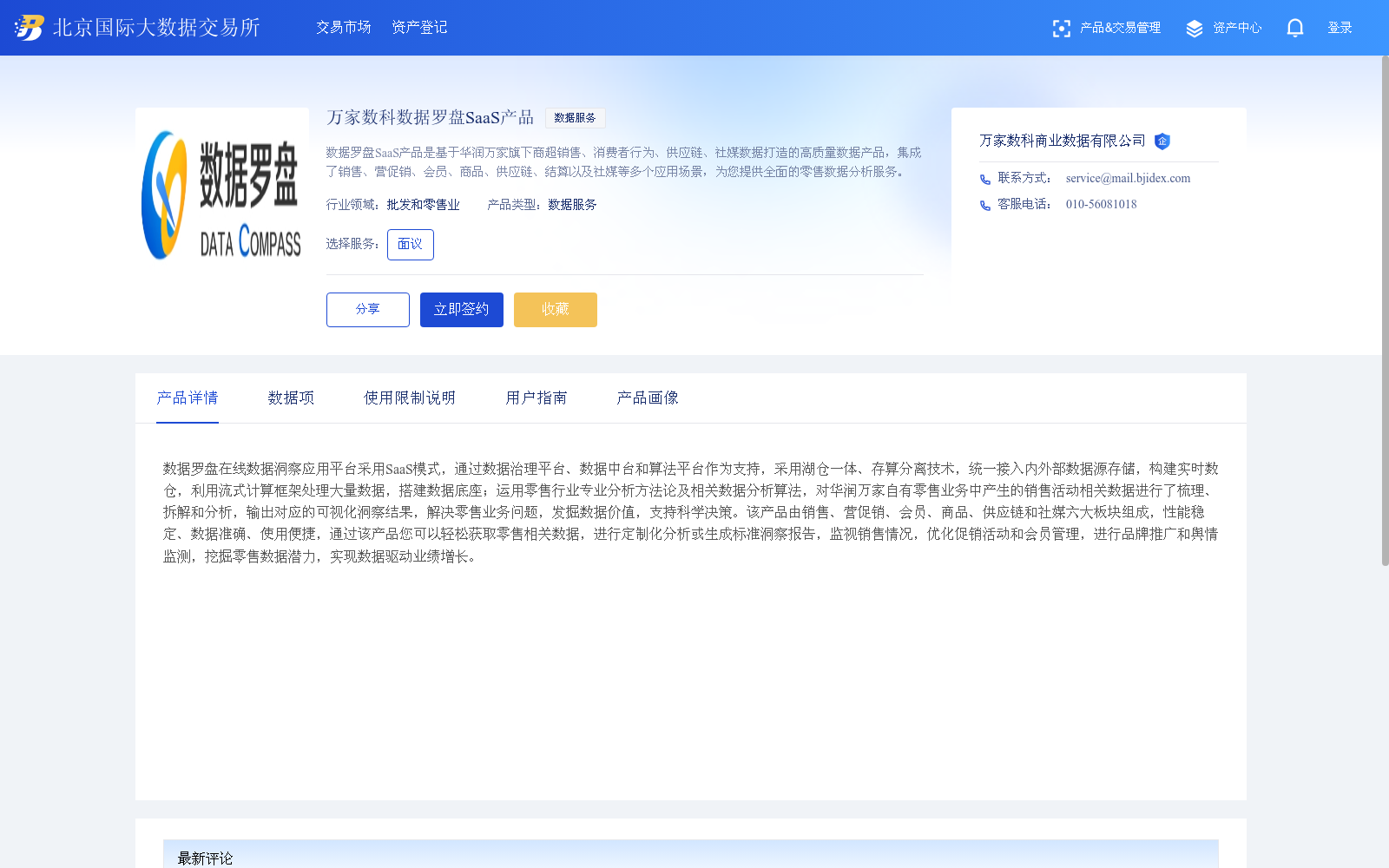Image resolution: width=1389 pixels, height=868 pixels.
Task: Click industry value 批发和零售业
Action: (424, 205)
